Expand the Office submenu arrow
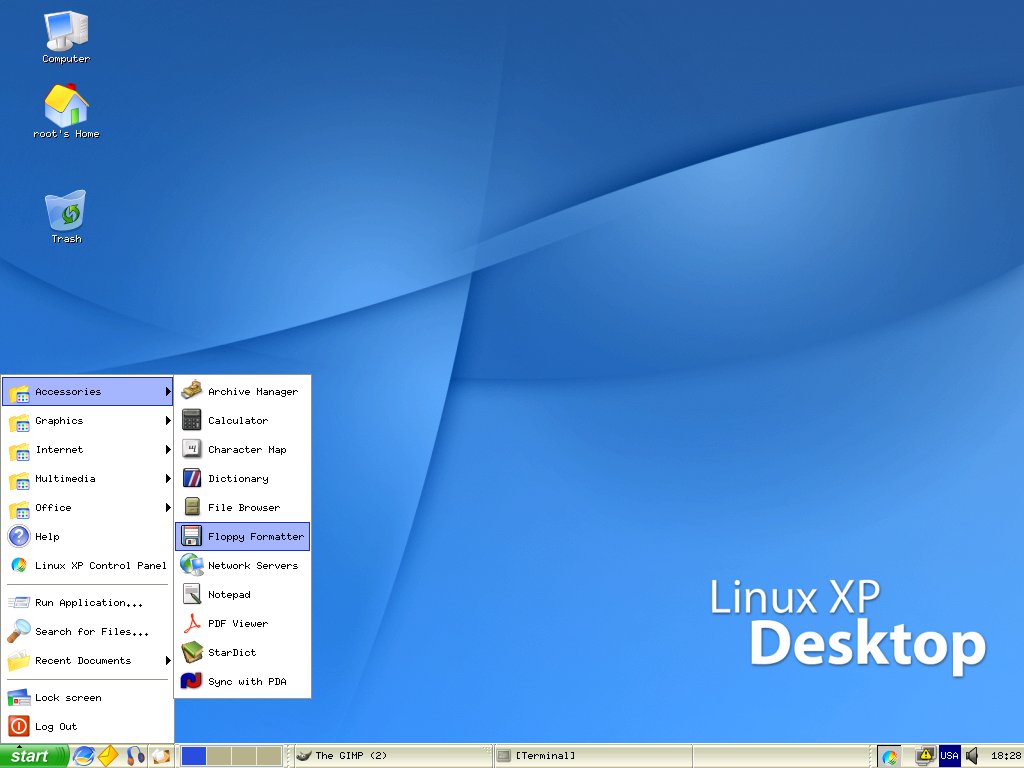This screenshot has width=1024, height=768. tap(168, 507)
